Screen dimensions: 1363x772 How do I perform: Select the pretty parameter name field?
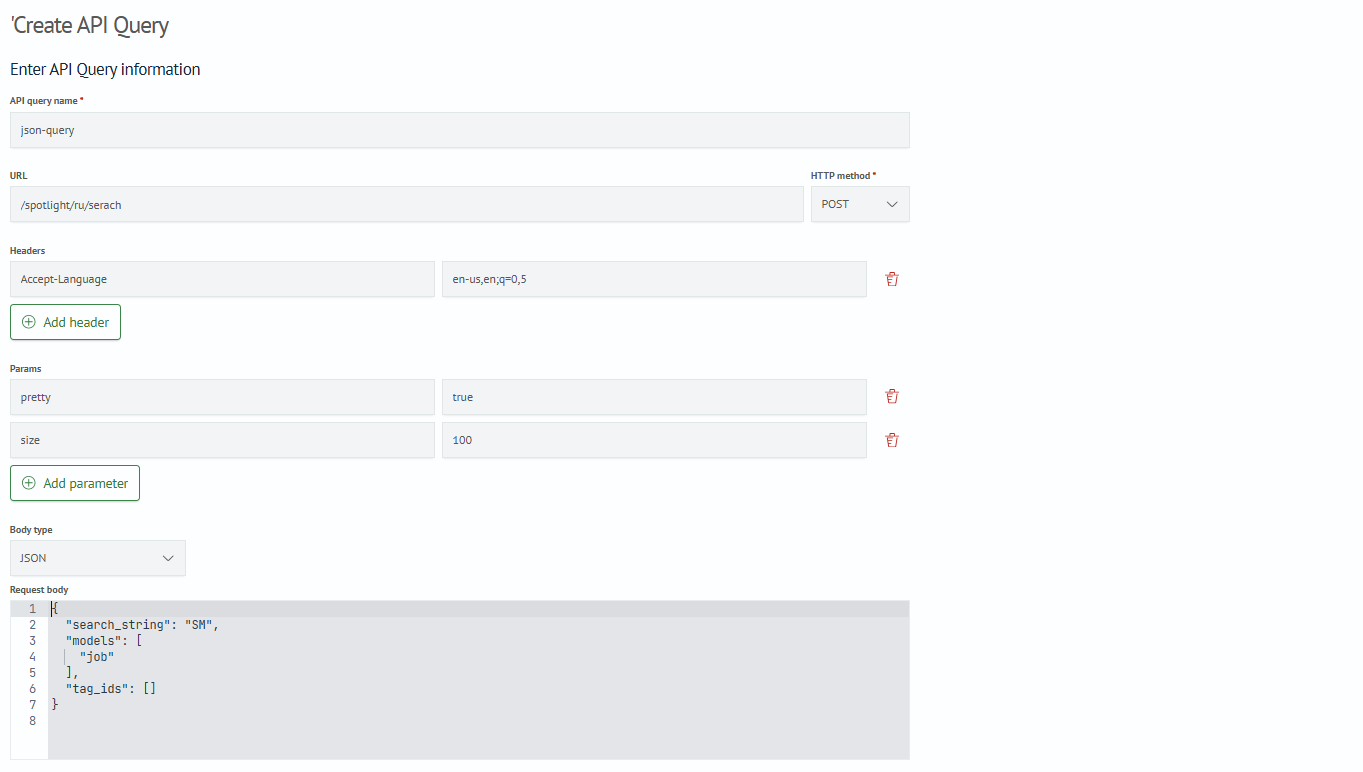(222, 397)
